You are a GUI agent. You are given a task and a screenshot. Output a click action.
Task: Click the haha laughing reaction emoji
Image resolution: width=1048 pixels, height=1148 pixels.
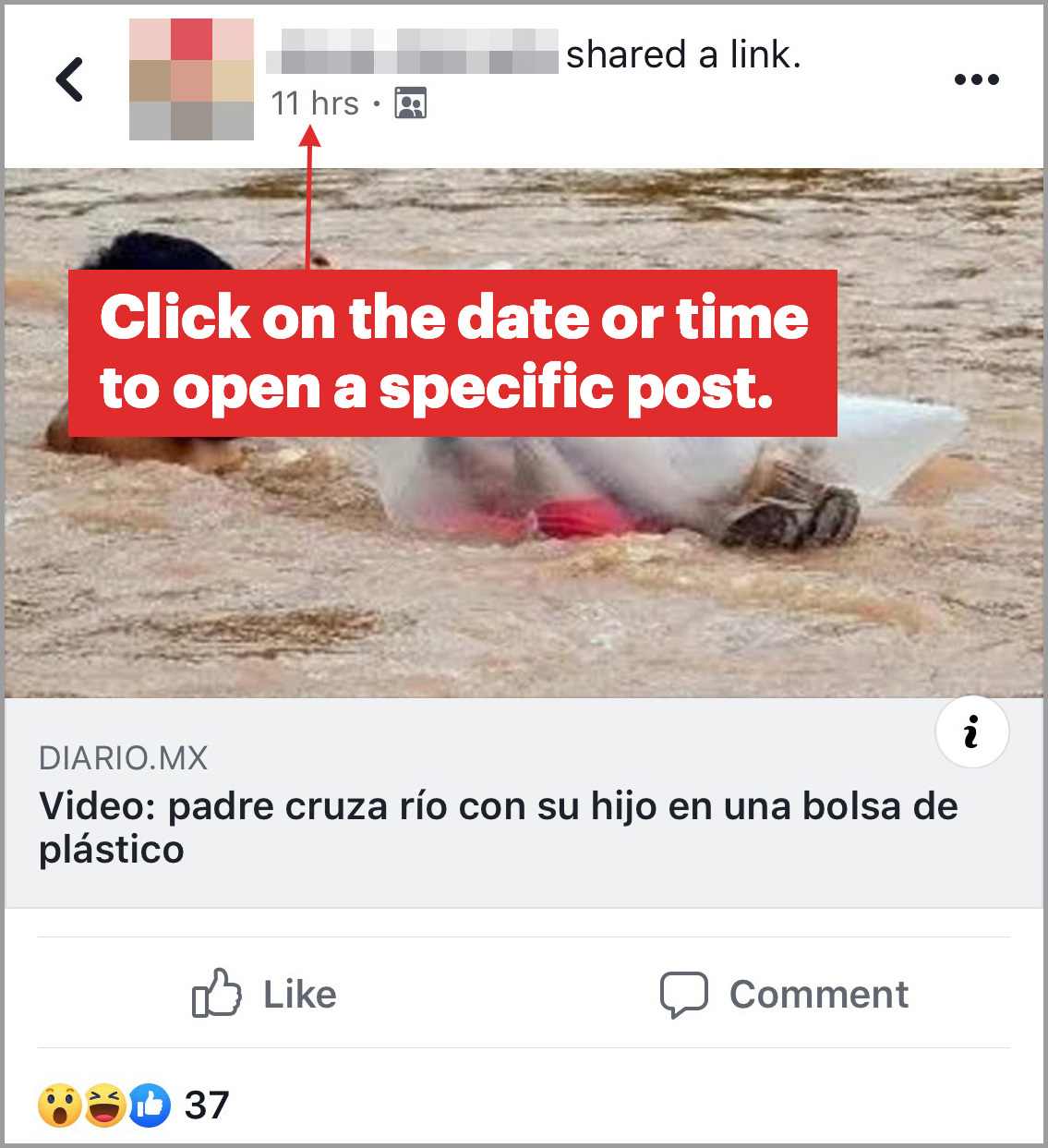click(x=104, y=1106)
